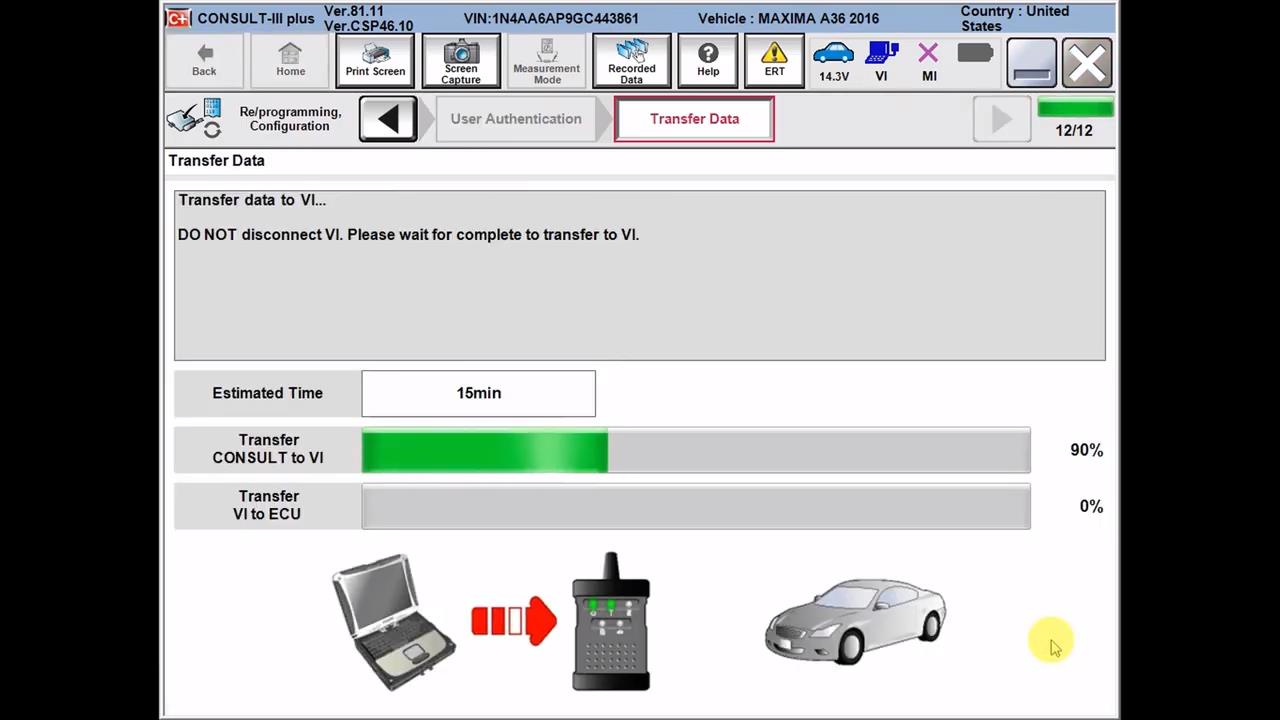The image size is (1280, 720).
Task: Click the VI connection status icon
Action: [881, 61]
